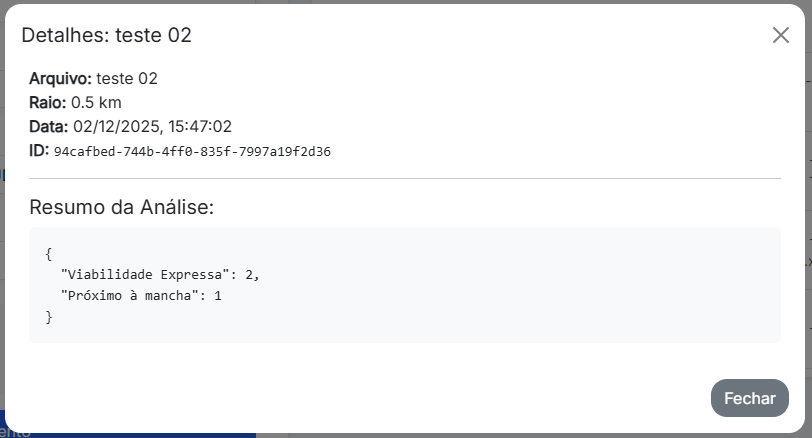
Task: Select the UUID beginning with 94cafbed
Action: [192, 152]
